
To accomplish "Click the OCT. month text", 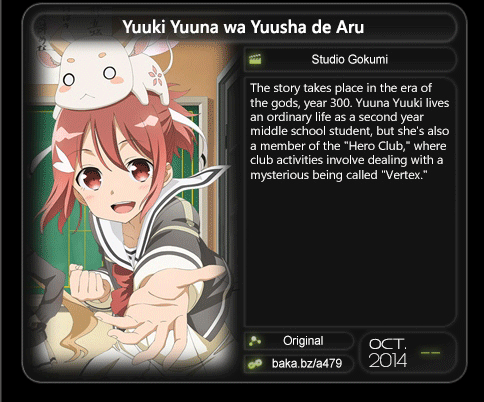I will point(387,344).
